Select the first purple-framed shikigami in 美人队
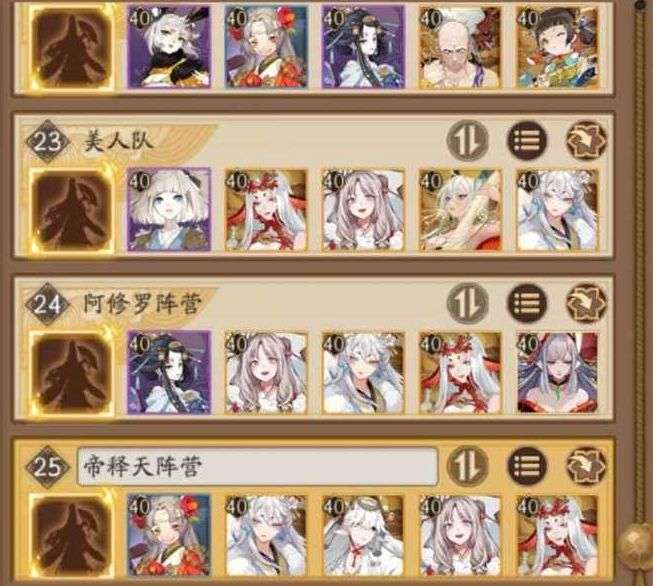The width and height of the screenshot is (653, 586). [x=169, y=210]
